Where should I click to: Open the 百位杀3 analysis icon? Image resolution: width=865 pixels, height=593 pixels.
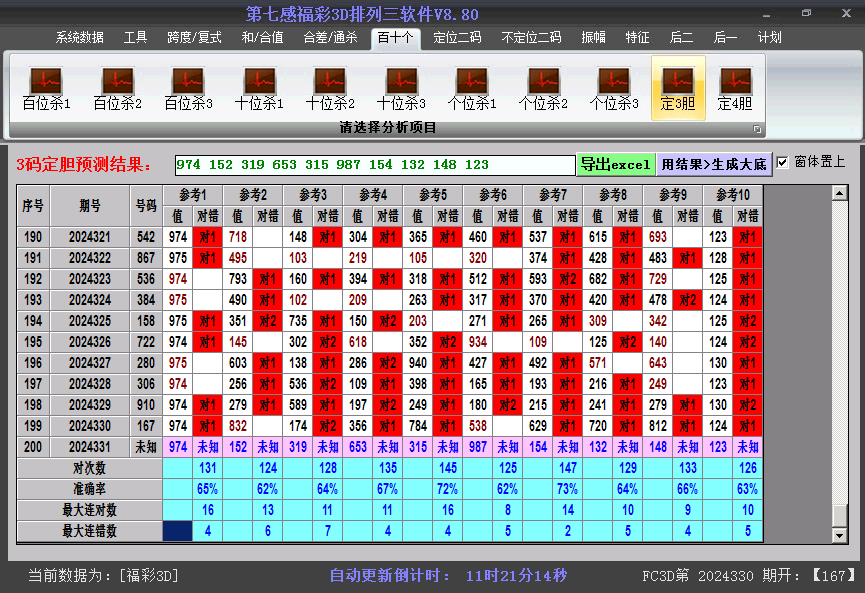click(188, 89)
